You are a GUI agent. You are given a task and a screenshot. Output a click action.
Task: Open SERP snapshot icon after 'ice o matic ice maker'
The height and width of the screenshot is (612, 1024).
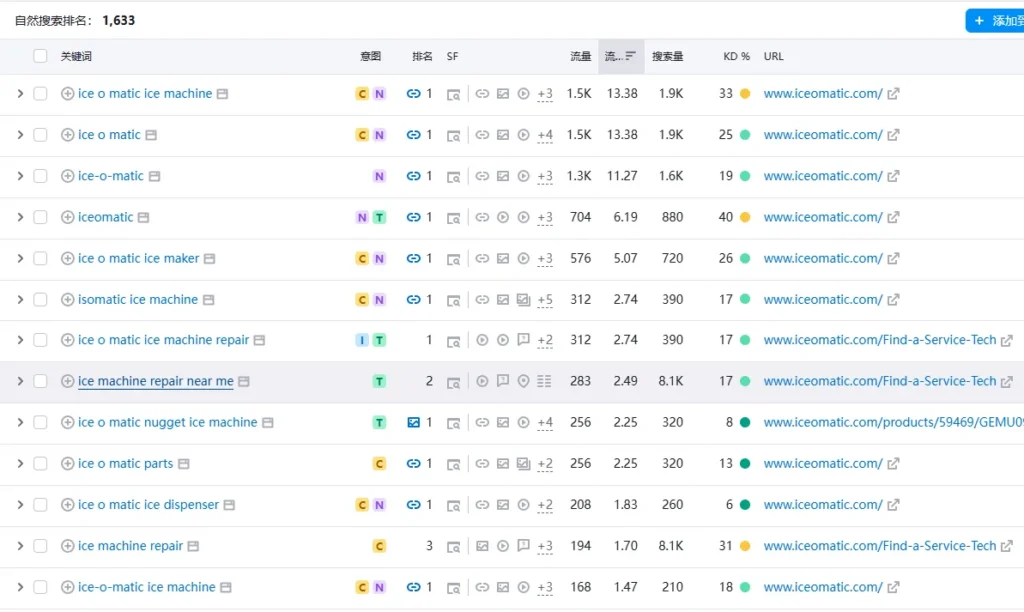pos(209,259)
